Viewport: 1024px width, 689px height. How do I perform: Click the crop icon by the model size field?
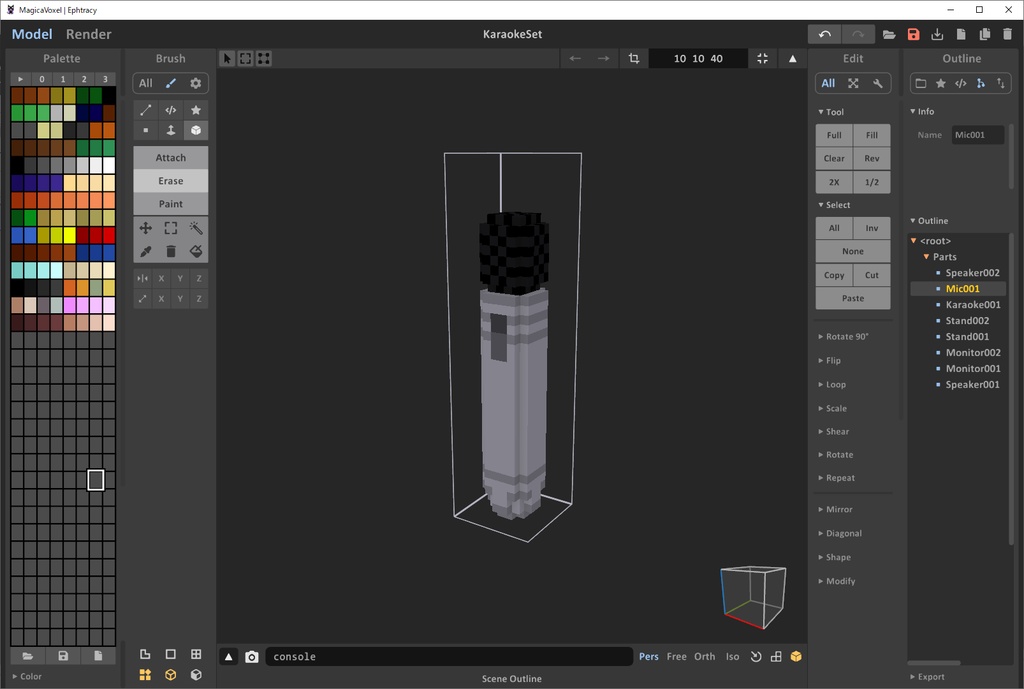(633, 59)
